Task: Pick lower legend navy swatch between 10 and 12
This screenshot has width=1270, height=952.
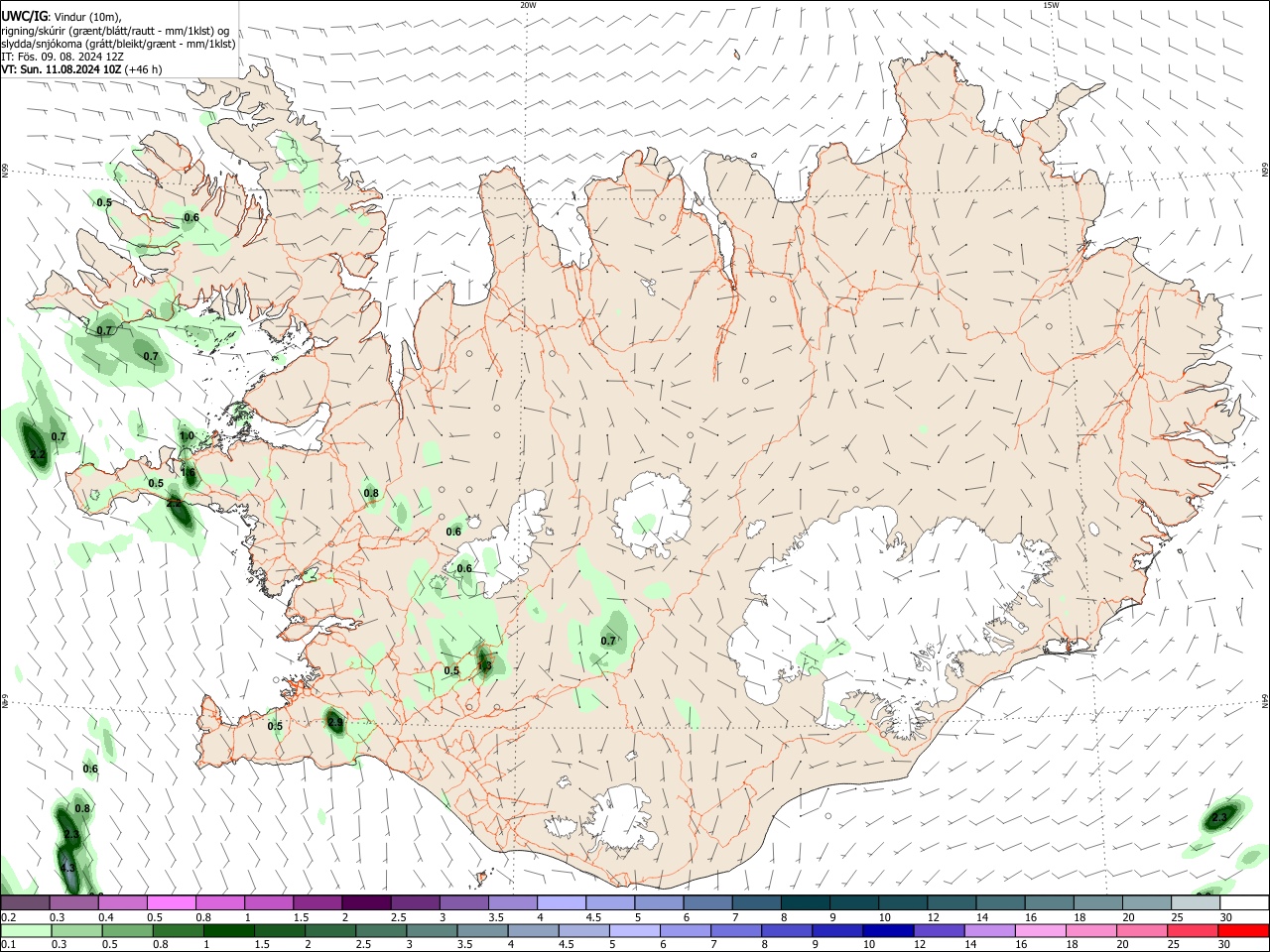Action: 889,930
